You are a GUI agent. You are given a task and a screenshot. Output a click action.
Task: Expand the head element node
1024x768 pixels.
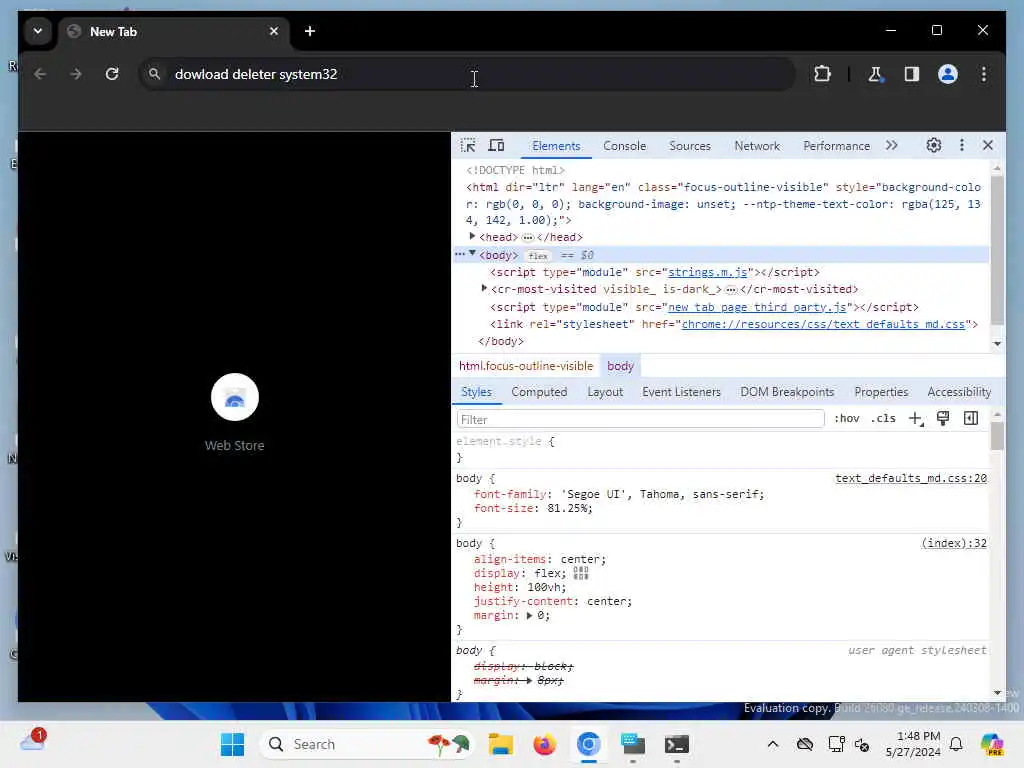[x=472, y=236]
